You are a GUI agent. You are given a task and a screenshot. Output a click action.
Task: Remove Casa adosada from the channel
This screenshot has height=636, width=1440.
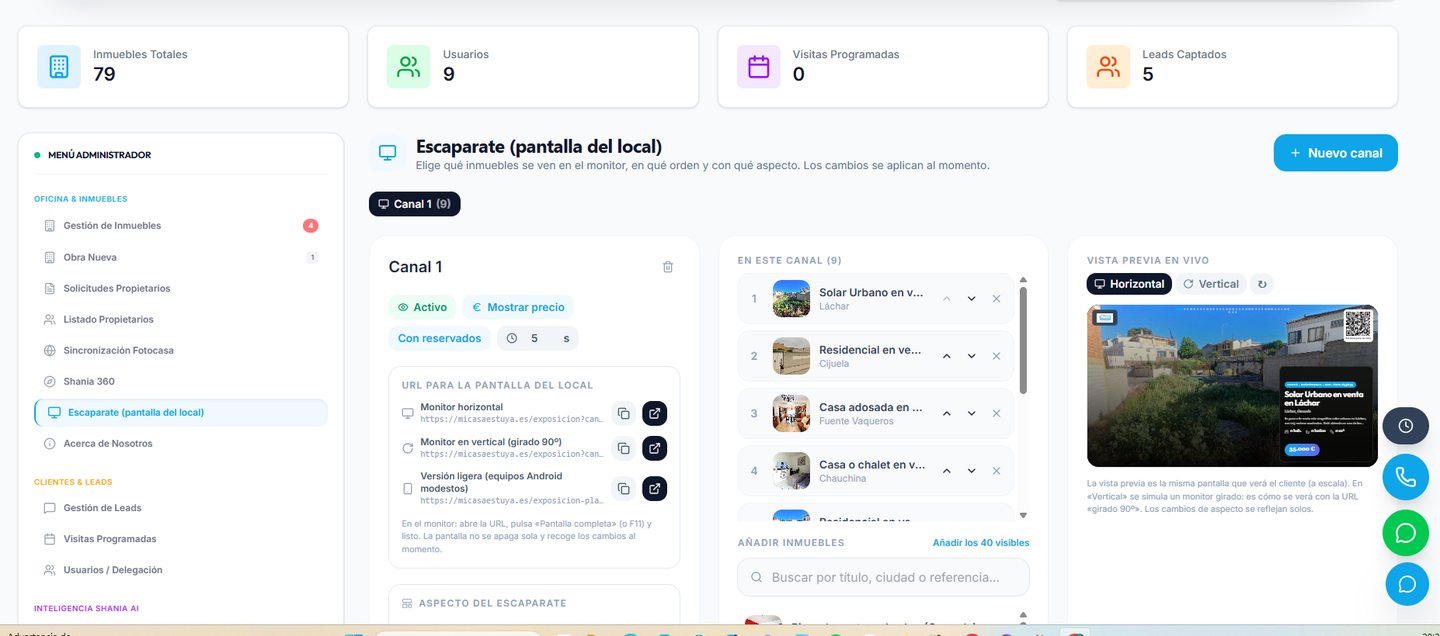[996, 413]
